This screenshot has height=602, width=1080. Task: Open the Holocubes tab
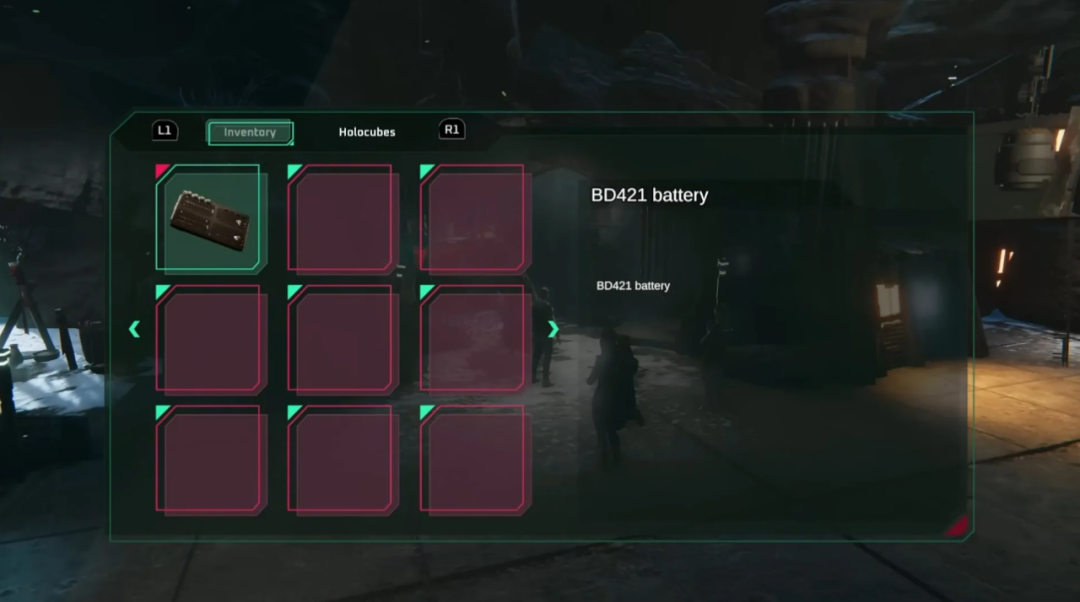(367, 132)
